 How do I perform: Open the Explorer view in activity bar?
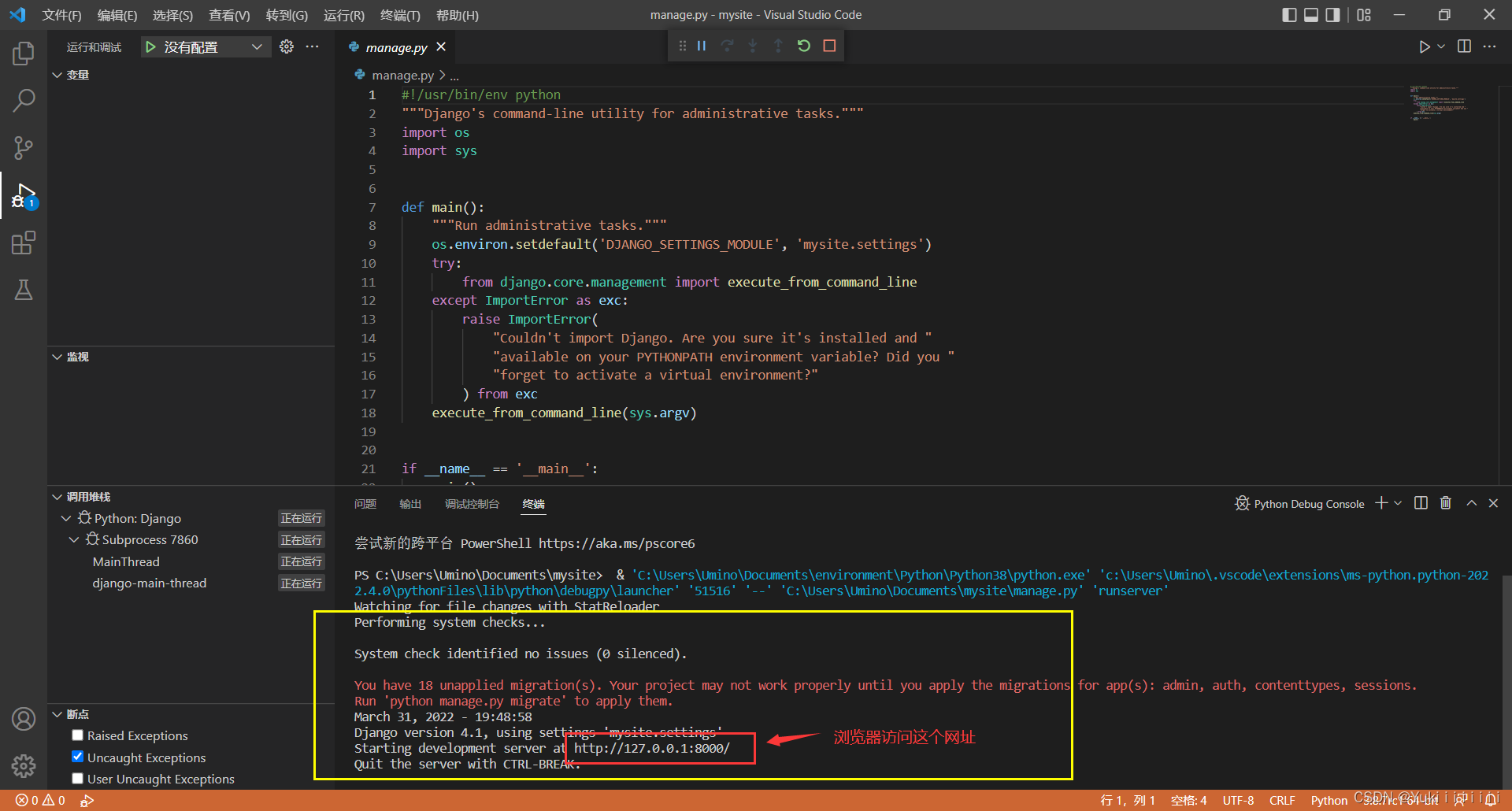coord(24,54)
